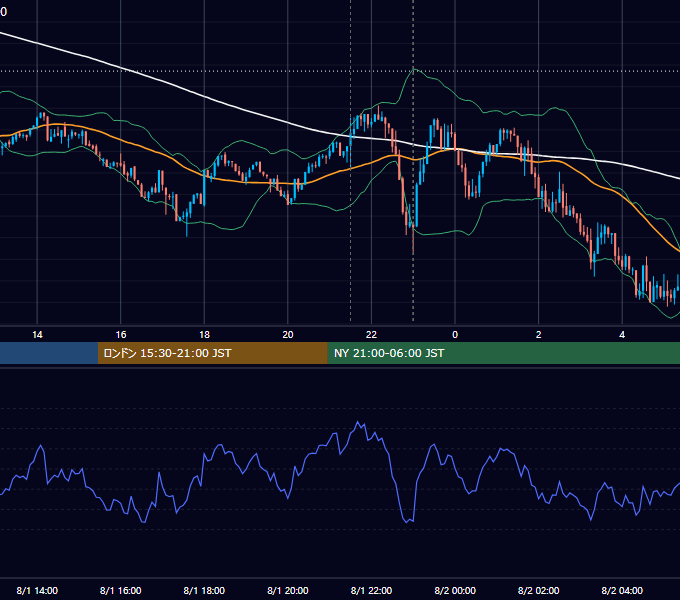Image resolution: width=680 pixels, height=600 pixels.
Task: Click the '8/1 14:00' indicator time label
Action: [37, 590]
